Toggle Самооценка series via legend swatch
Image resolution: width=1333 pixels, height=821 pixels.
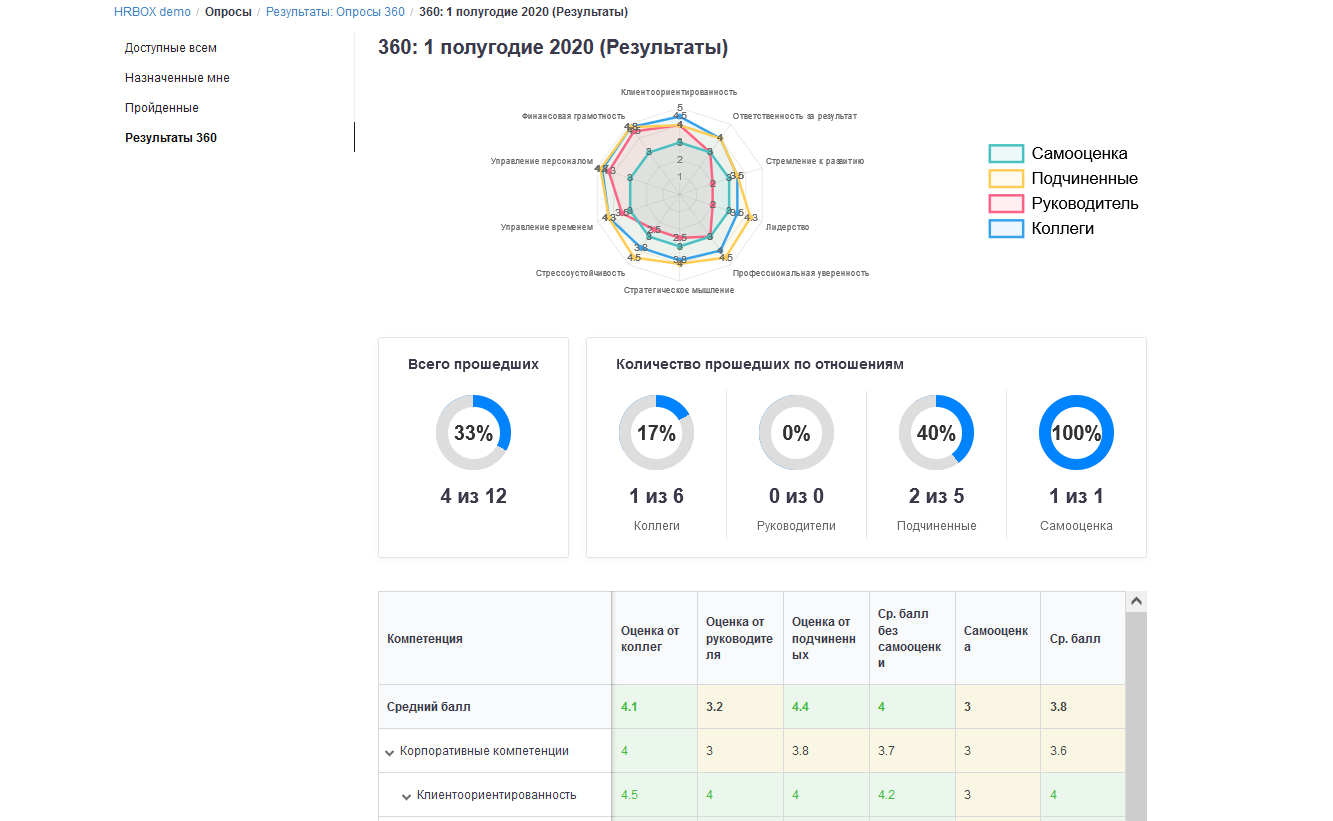pos(1006,154)
